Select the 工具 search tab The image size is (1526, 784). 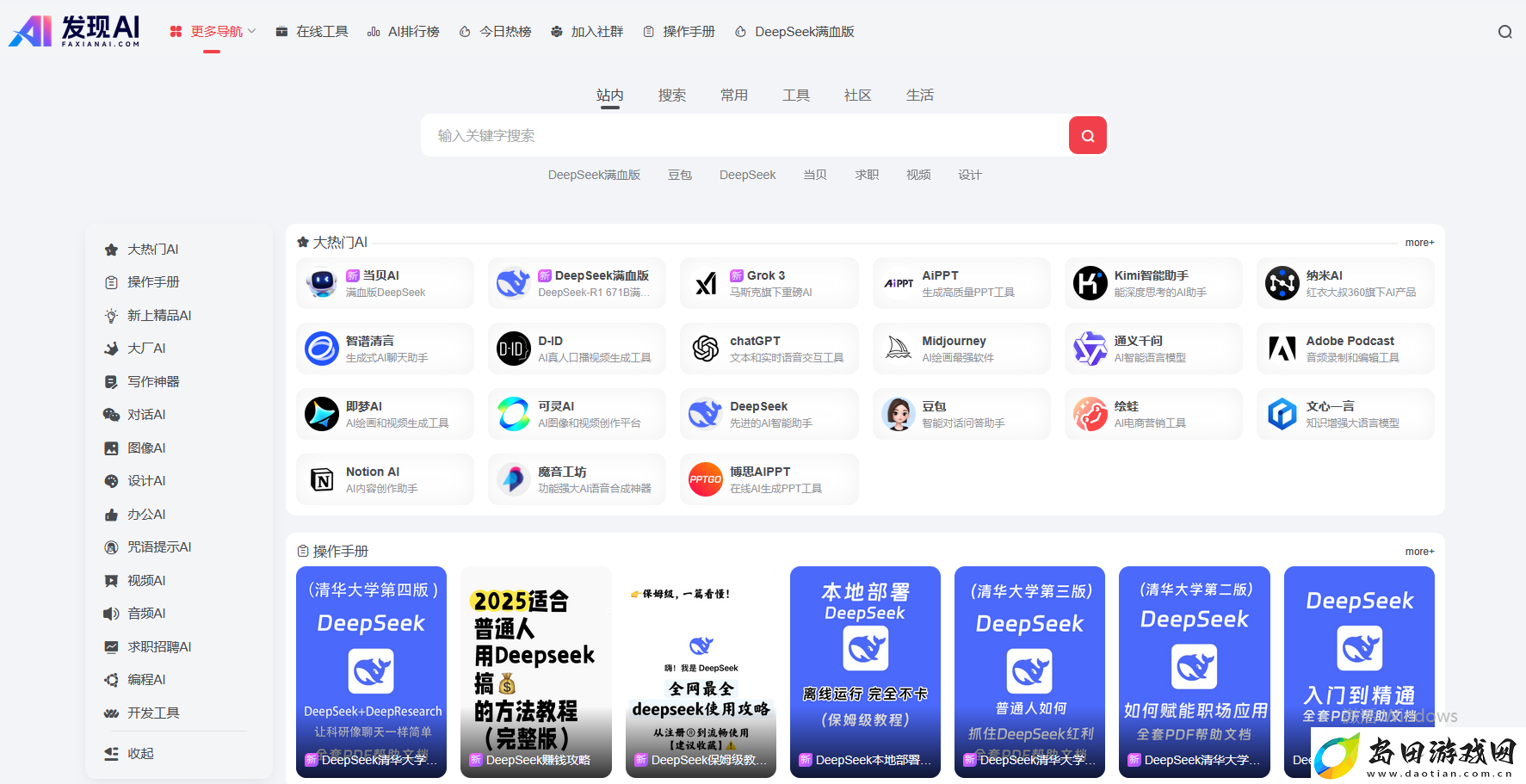[795, 95]
